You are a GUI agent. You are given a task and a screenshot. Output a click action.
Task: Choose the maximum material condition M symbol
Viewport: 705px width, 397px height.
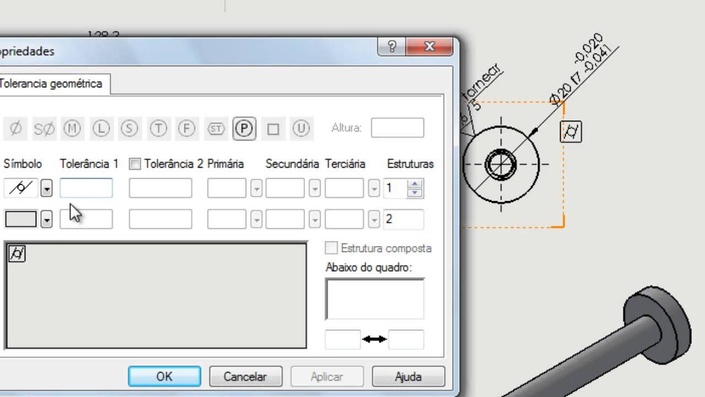pyautogui.click(x=72, y=129)
